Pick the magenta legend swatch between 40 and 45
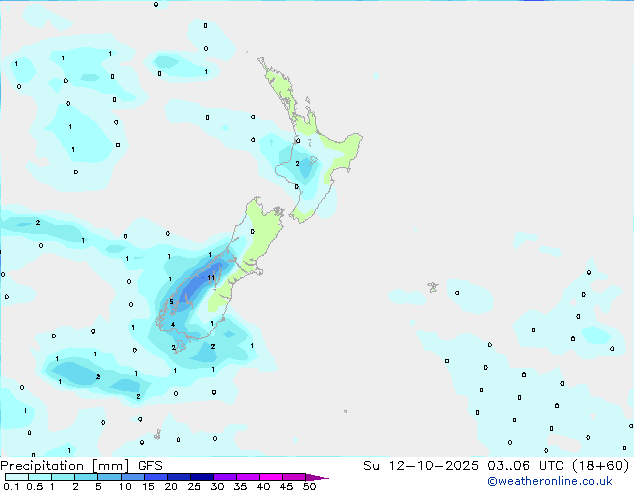The width and height of the screenshot is (634, 490). coord(271,477)
